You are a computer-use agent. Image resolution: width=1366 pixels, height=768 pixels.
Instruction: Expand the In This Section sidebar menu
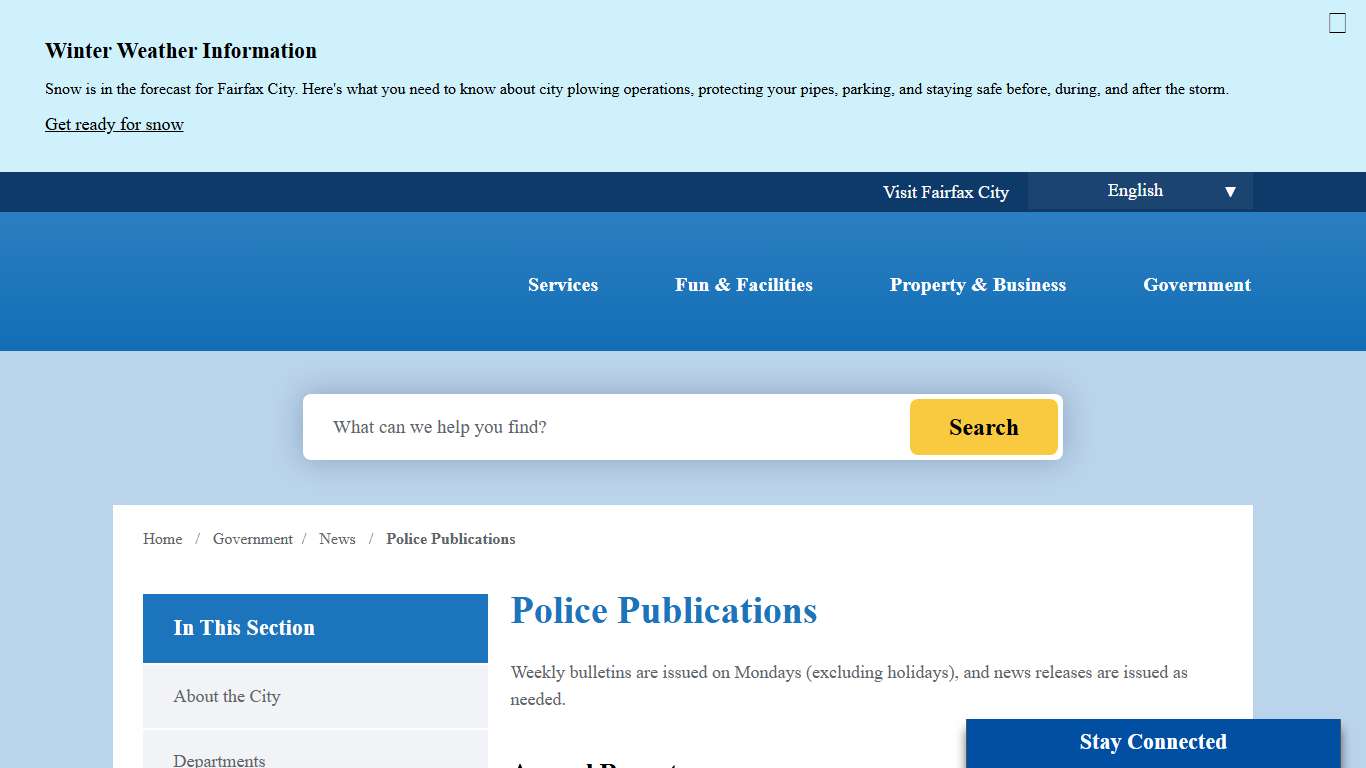[x=244, y=628]
